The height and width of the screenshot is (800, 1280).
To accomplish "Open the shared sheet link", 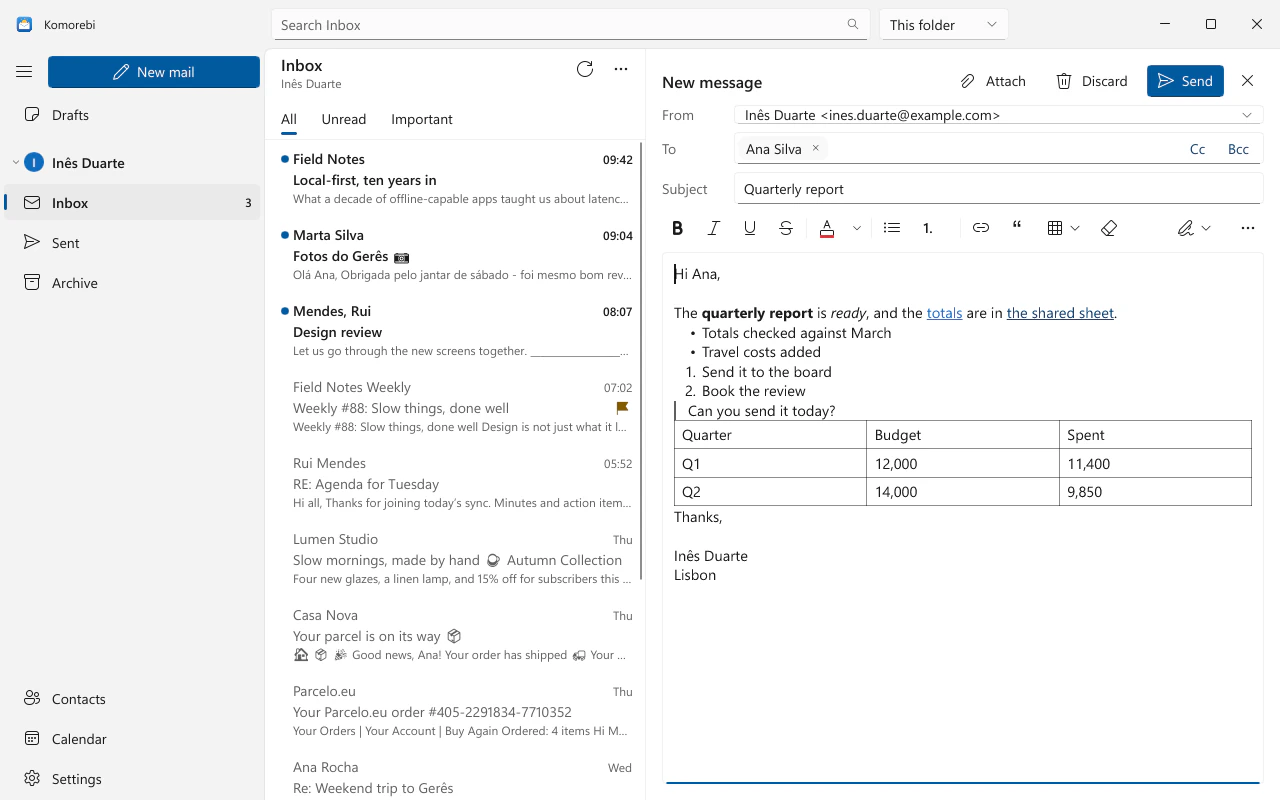I will pyautogui.click(x=1060, y=313).
